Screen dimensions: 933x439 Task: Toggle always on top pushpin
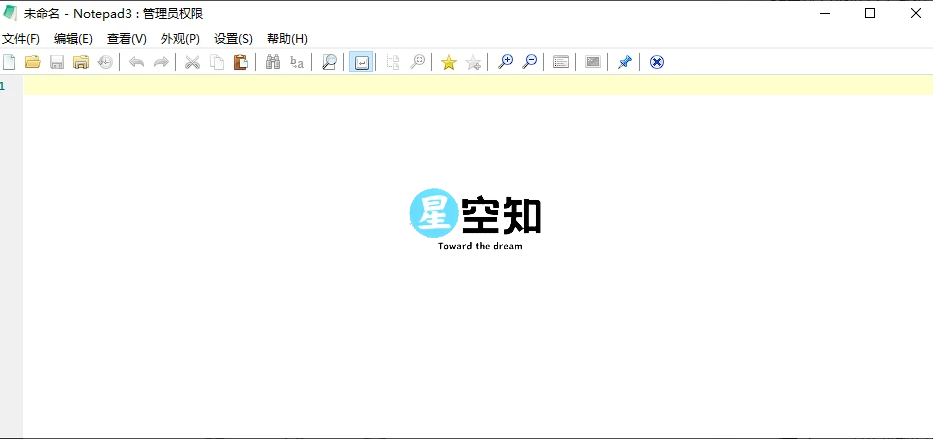[624, 62]
